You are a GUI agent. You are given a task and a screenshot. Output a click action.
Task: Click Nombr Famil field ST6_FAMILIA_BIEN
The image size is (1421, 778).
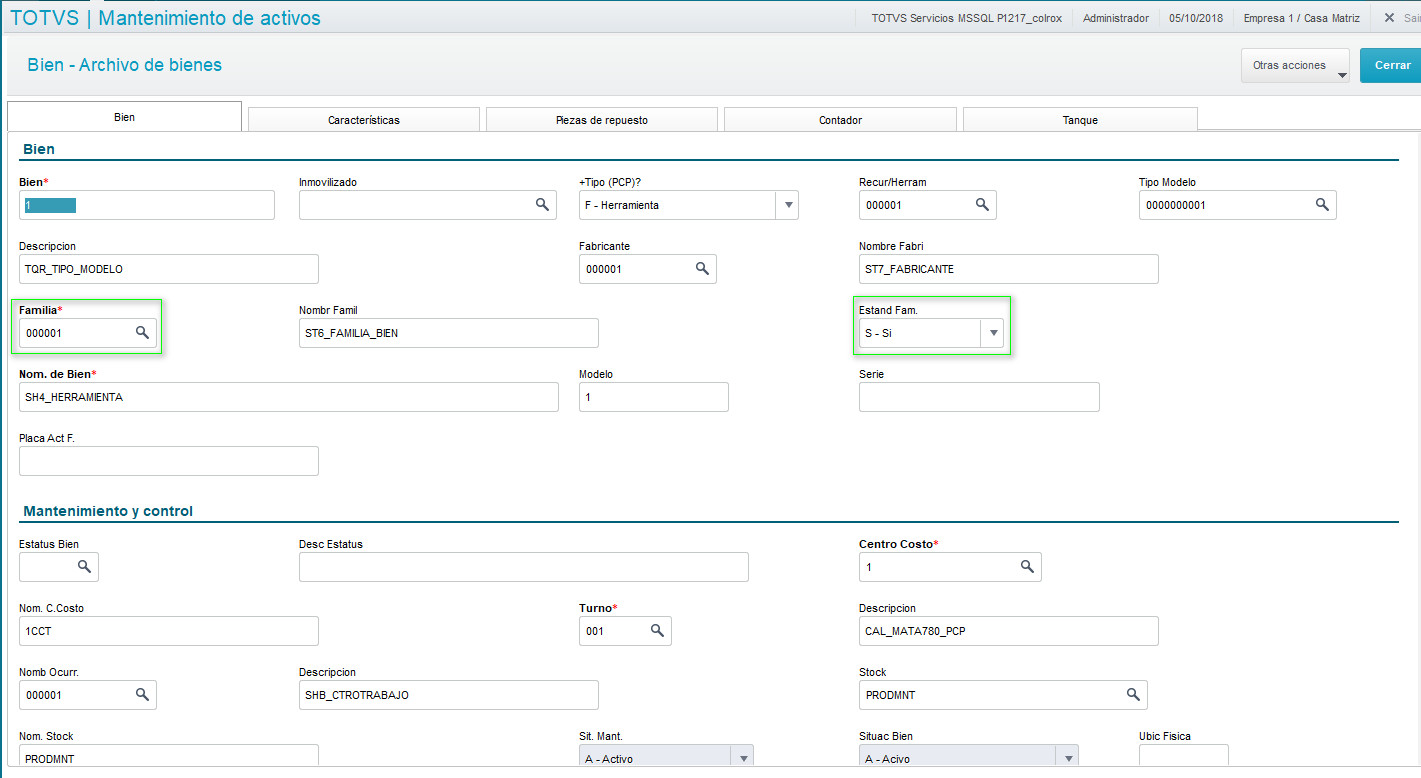pos(448,333)
